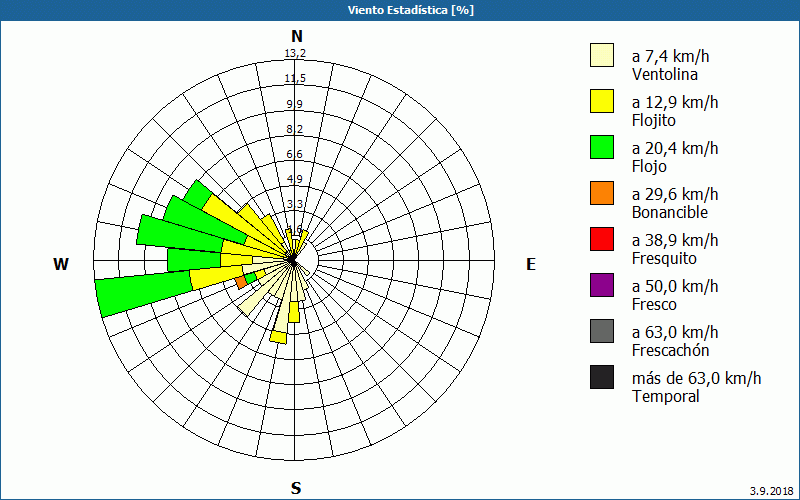Click the 4,9 scale value

point(294,179)
